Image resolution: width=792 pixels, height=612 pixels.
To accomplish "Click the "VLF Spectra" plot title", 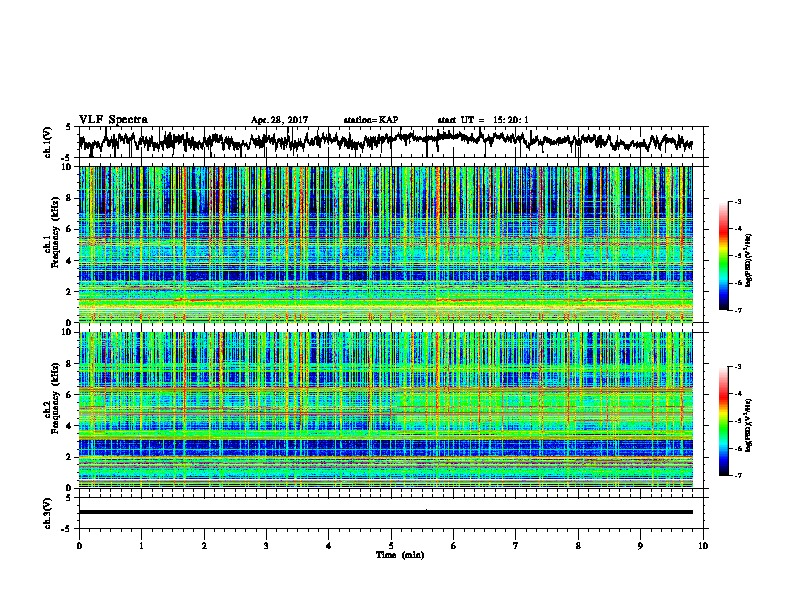I will tap(113, 120).
